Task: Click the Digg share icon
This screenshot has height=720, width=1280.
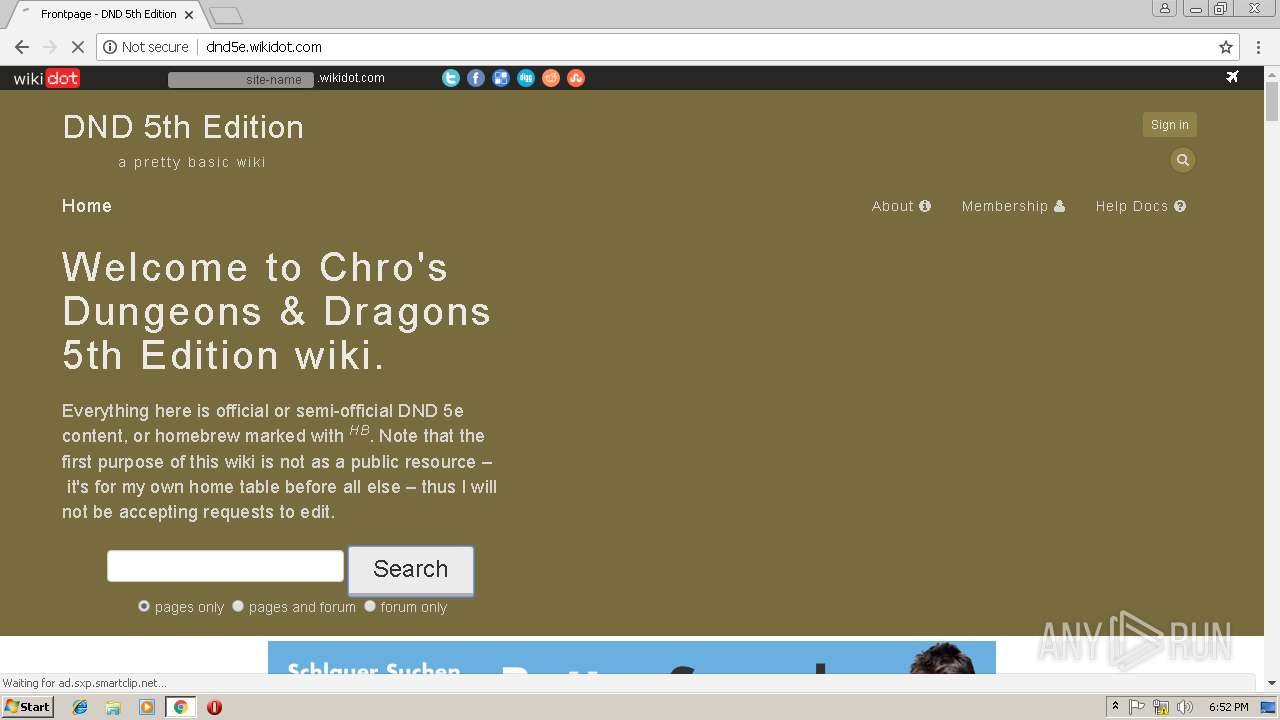Action: point(526,78)
